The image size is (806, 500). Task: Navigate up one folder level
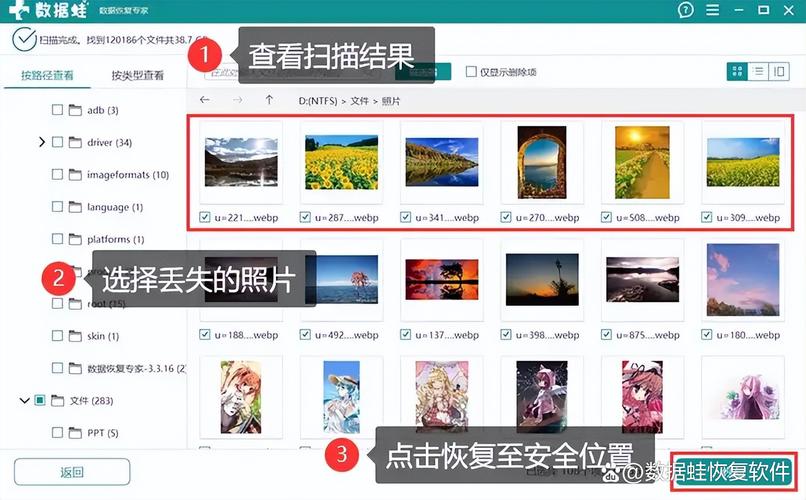(269, 100)
